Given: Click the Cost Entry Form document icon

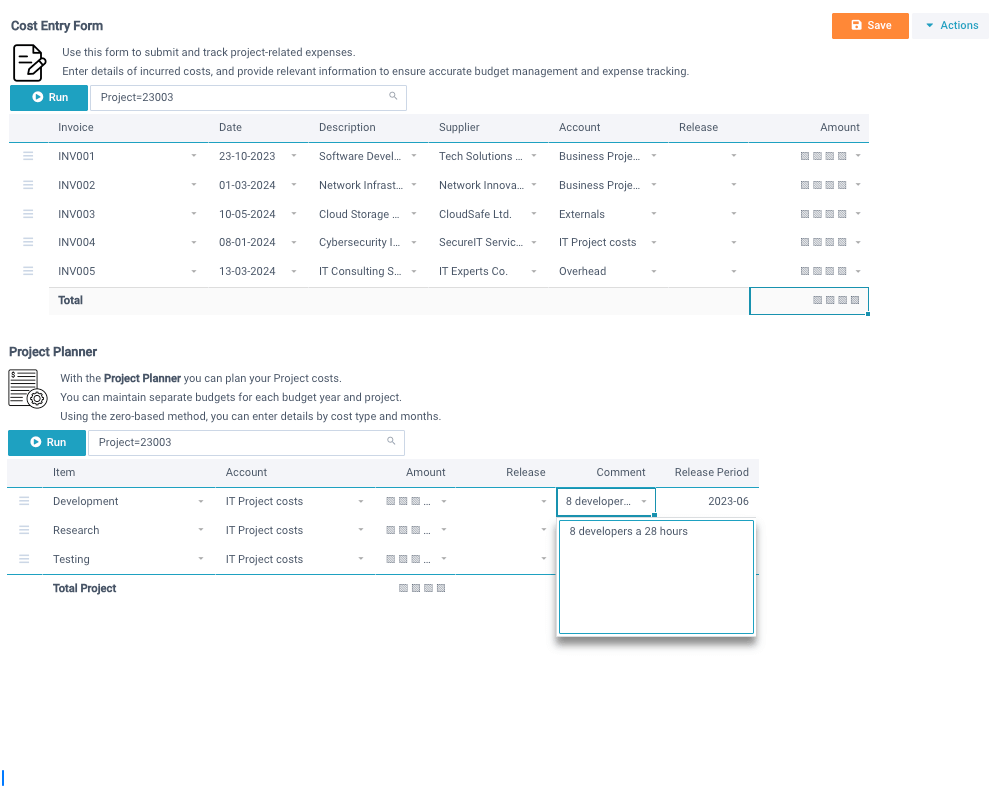Looking at the screenshot, I should click(x=28, y=62).
